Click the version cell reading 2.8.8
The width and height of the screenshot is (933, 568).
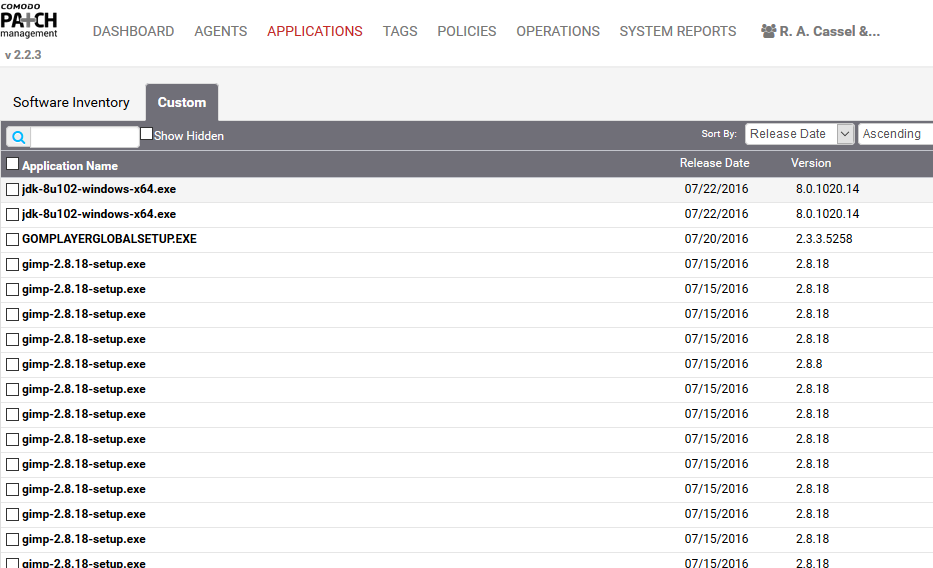[809, 363]
